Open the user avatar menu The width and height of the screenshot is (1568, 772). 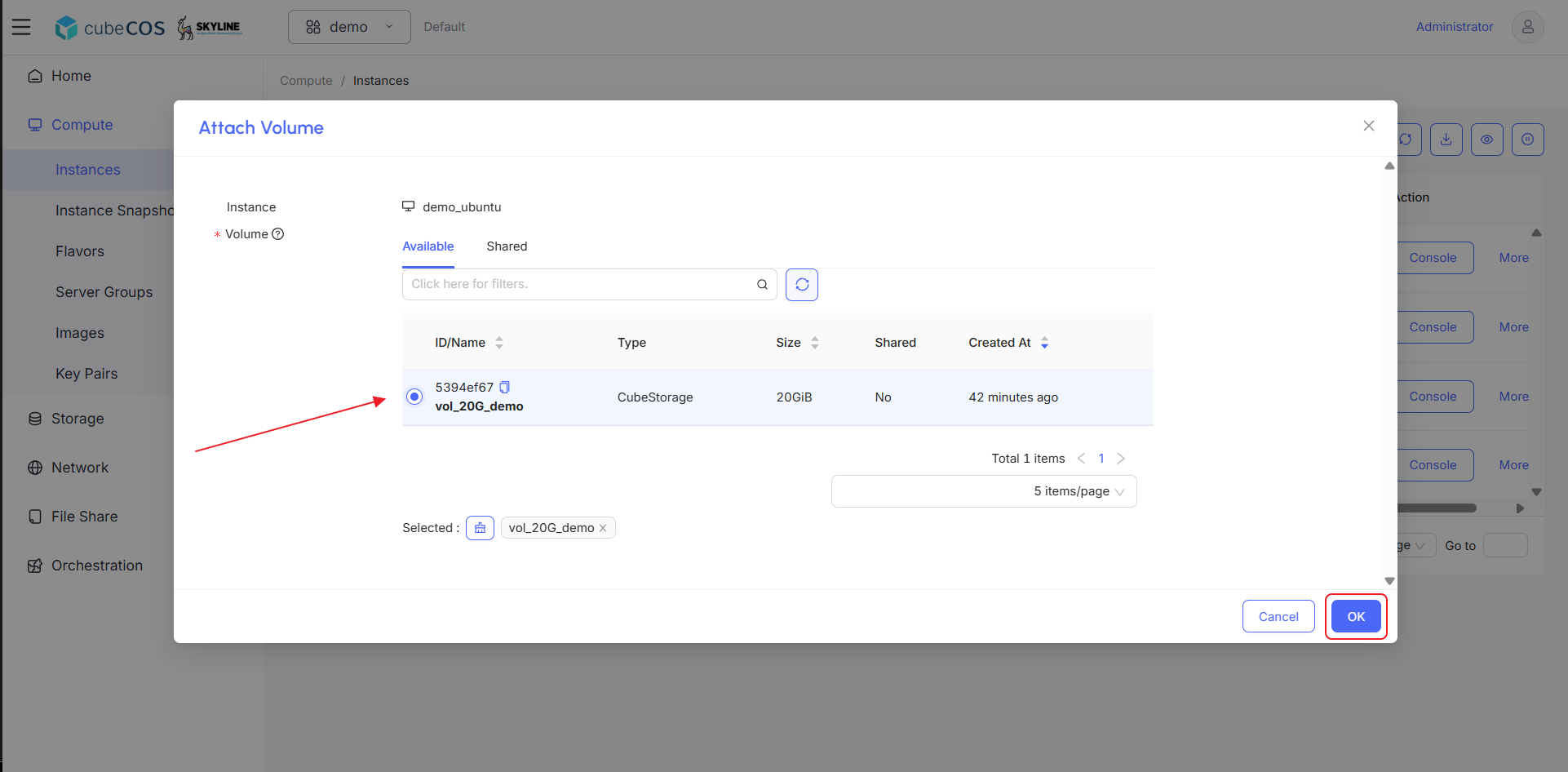tap(1527, 27)
